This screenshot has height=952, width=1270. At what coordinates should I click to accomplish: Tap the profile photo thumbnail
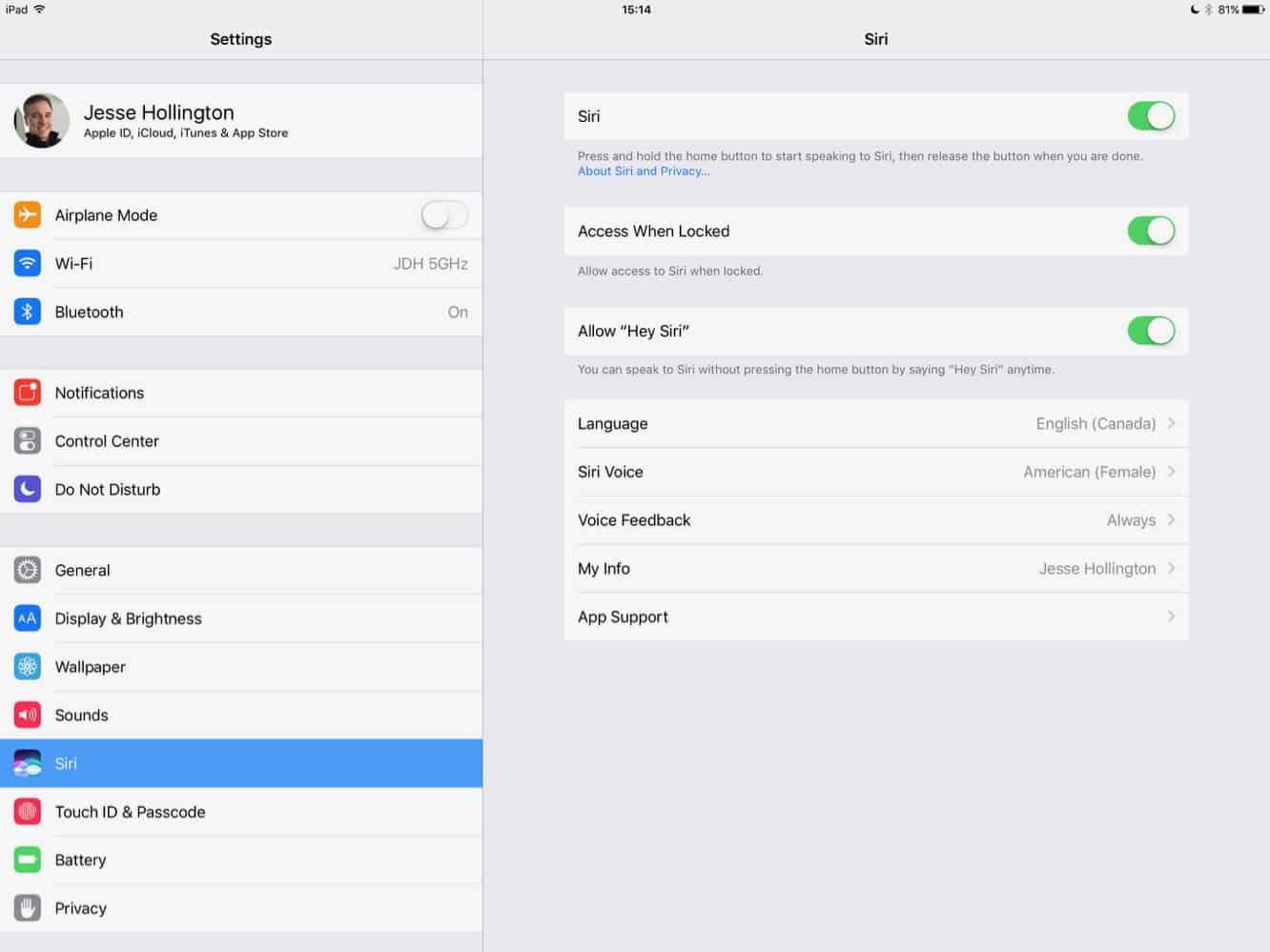[x=42, y=120]
